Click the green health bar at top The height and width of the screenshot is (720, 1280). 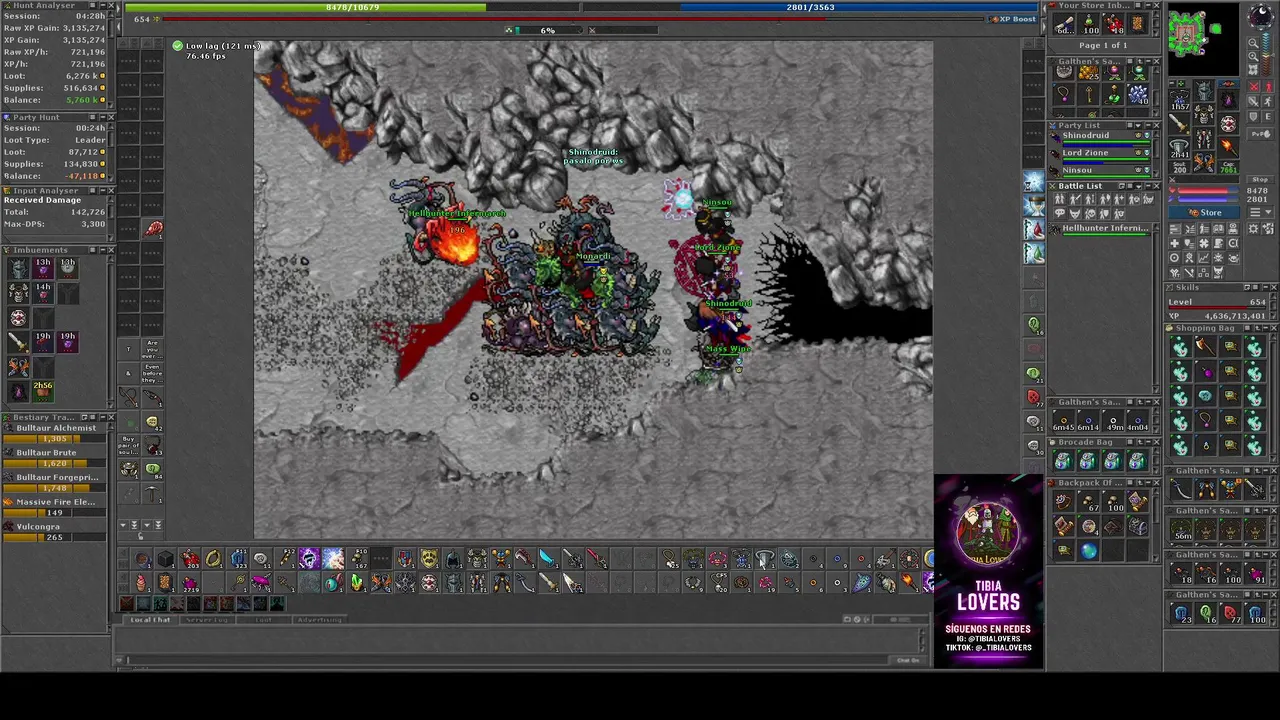(352, 7)
